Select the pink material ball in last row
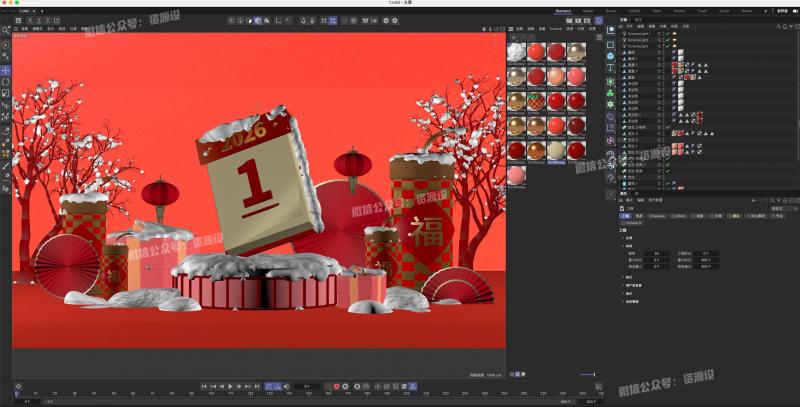Image resolution: width=800 pixels, height=407 pixels. pos(518,177)
